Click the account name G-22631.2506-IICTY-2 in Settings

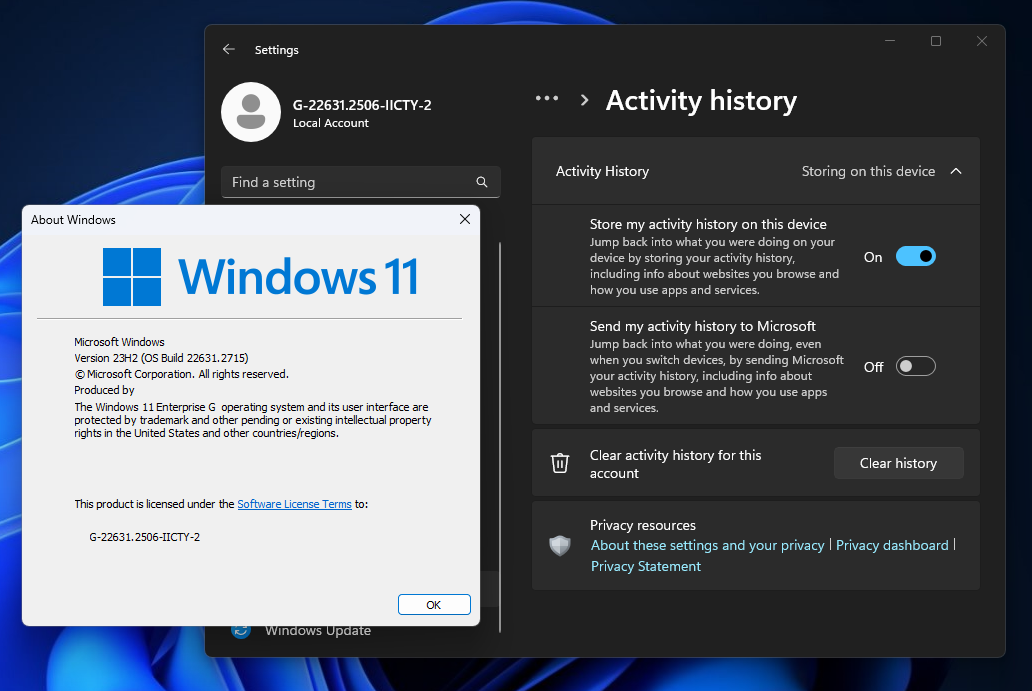pyautogui.click(x=362, y=105)
